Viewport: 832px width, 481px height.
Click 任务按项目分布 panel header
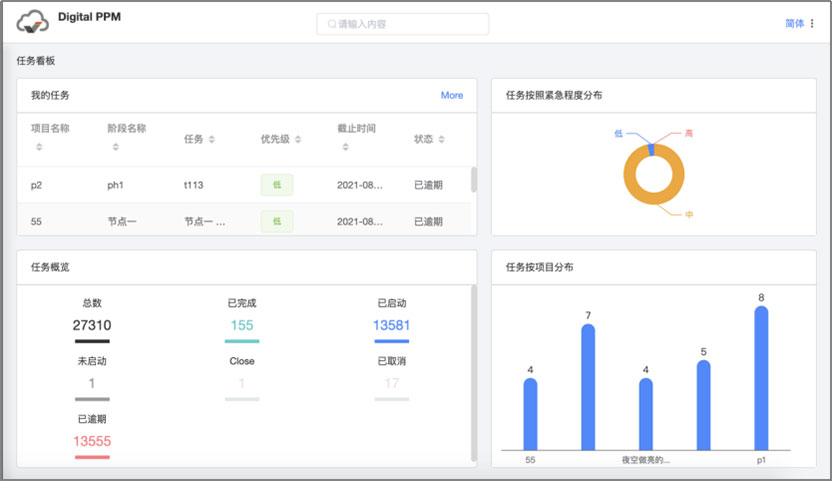click(x=539, y=267)
